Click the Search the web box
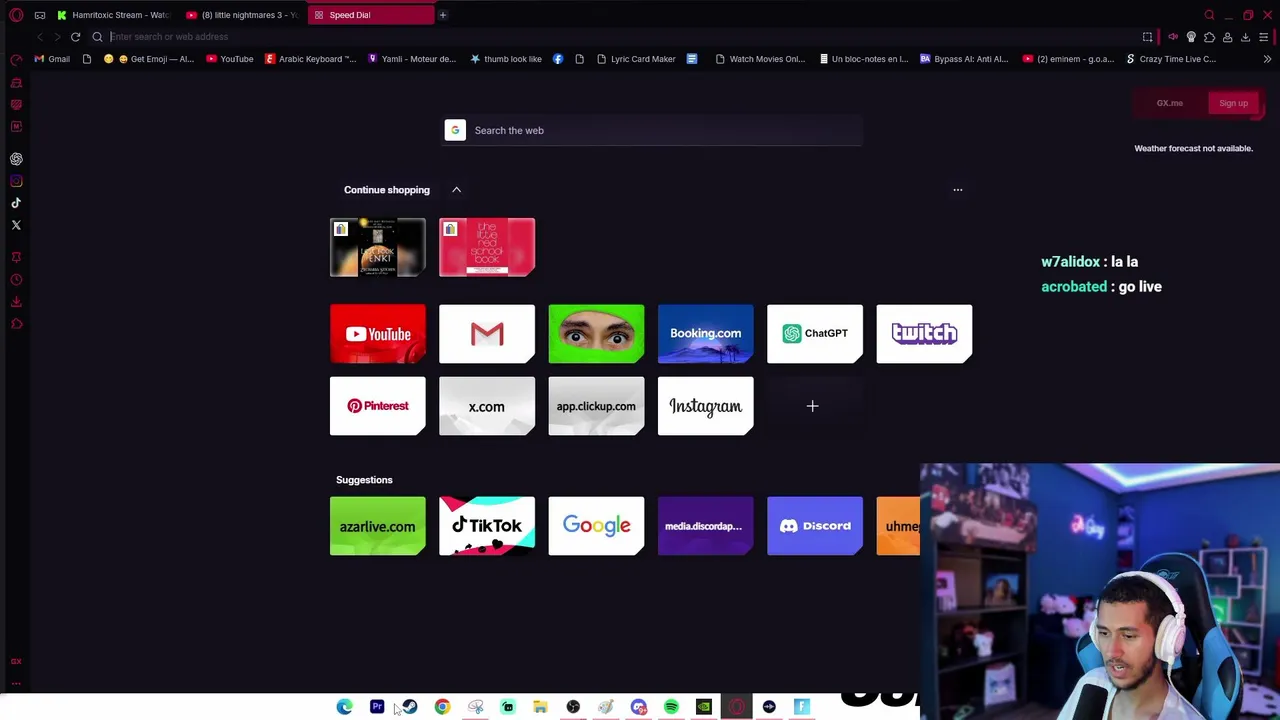The image size is (1280, 720). coord(653,130)
